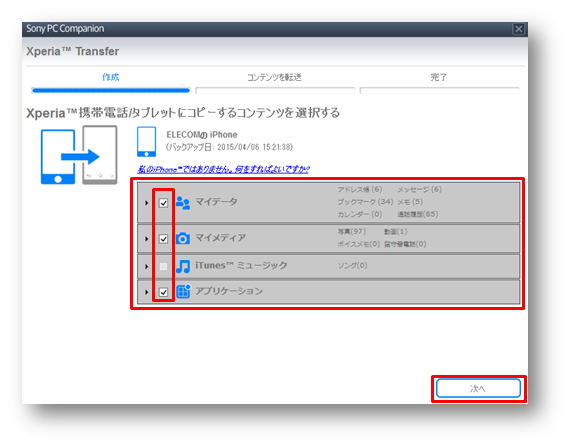
Task: Click the ブックマーク (34) entry
Action: [365, 202]
